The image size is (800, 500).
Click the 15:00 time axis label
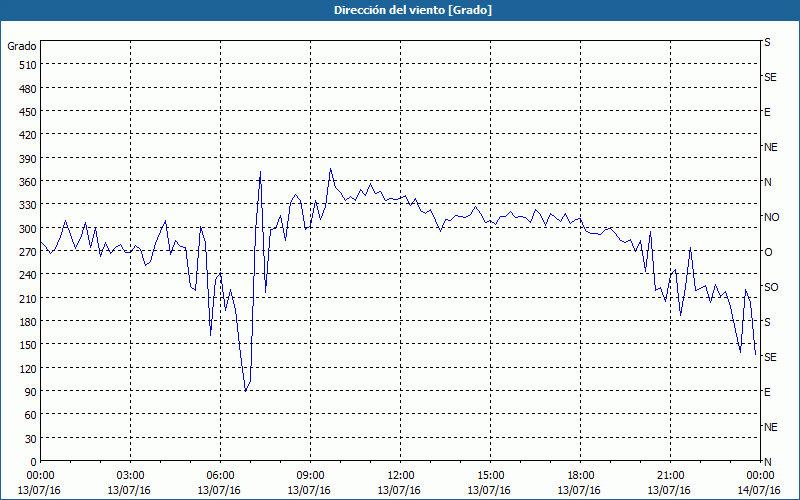pos(490,476)
